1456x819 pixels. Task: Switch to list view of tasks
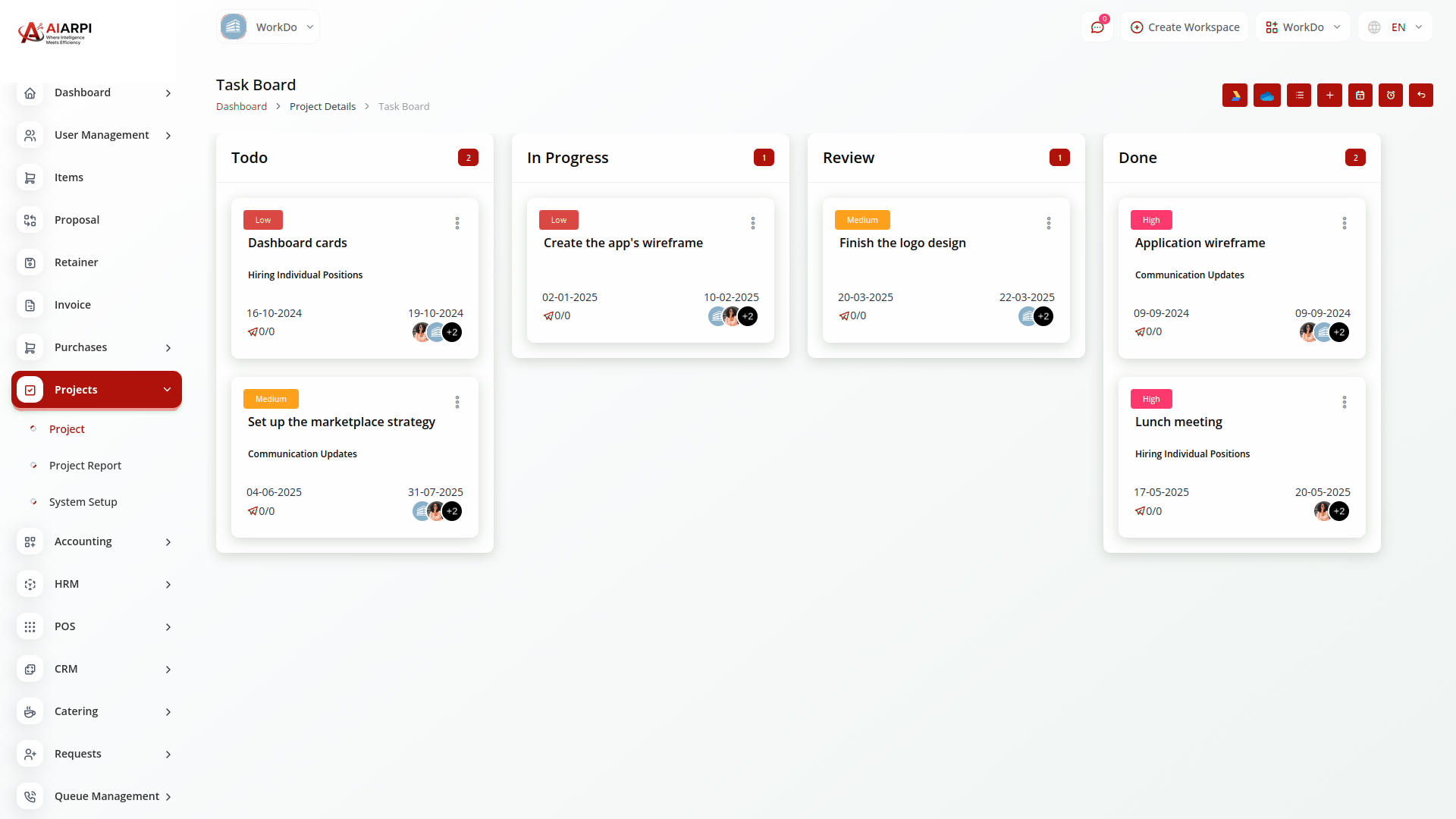[1299, 96]
